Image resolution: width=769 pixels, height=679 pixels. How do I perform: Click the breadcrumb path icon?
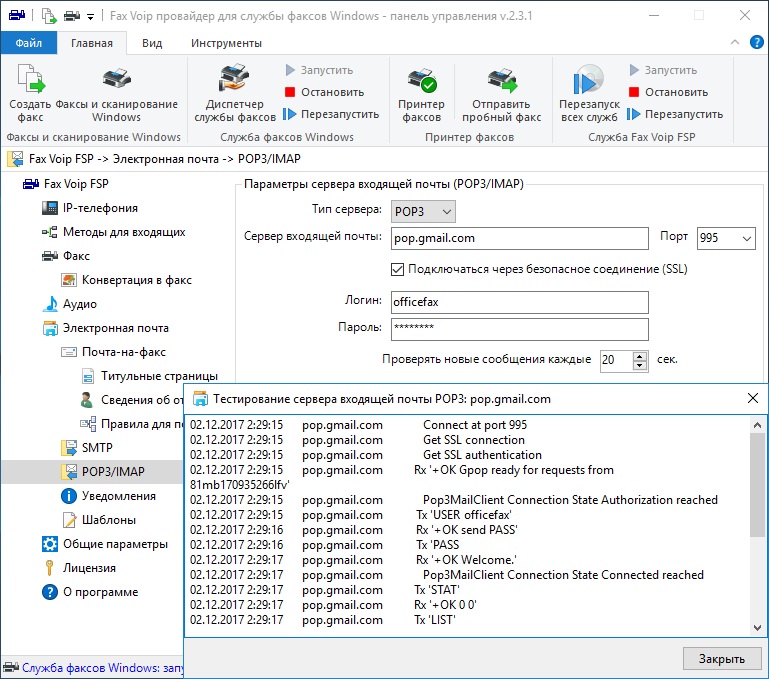pos(15,159)
